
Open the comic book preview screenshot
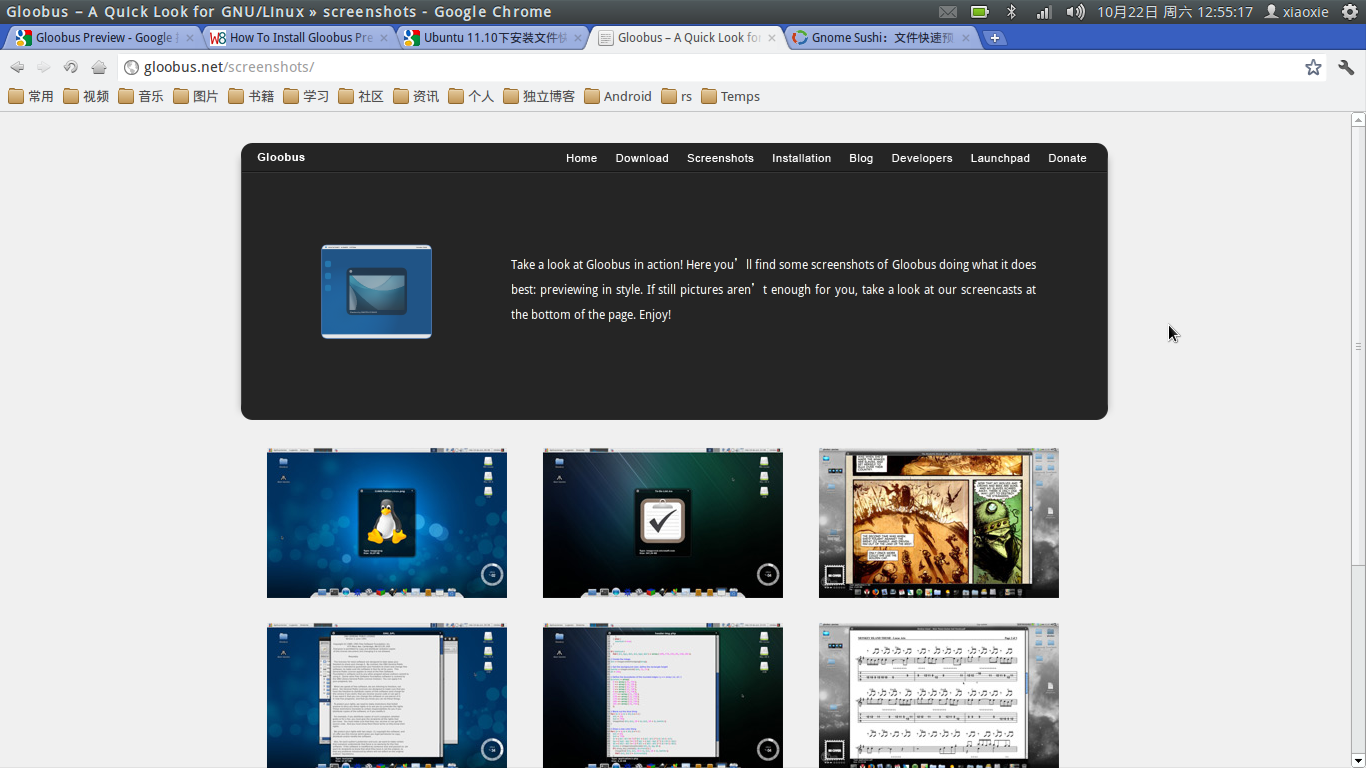point(939,523)
